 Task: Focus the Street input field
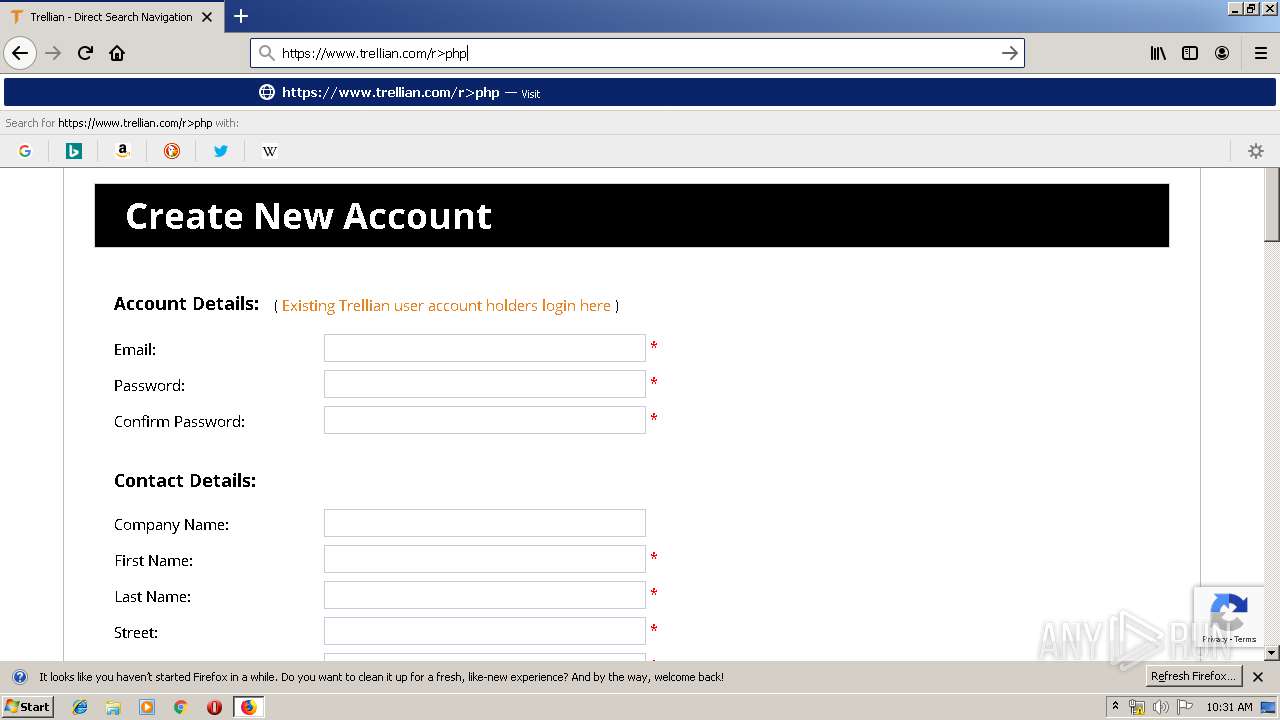click(485, 631)
